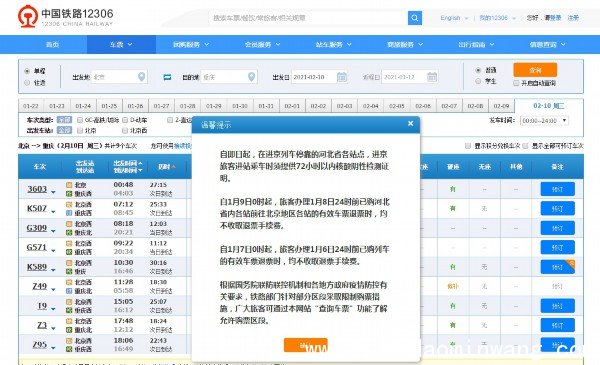Click the top search text field
Image resolution: width=600 pixels, height=365 pixels.
308,18
